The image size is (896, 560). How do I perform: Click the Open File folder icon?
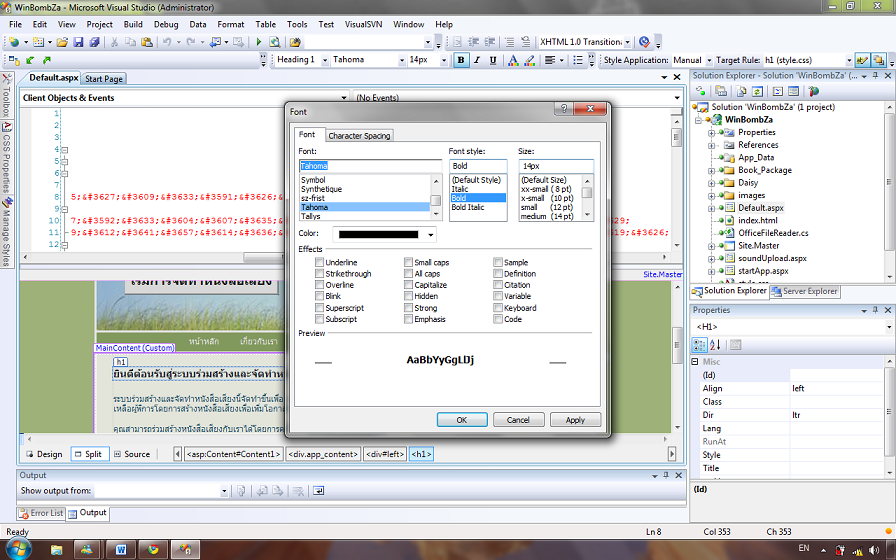point(62,42)
